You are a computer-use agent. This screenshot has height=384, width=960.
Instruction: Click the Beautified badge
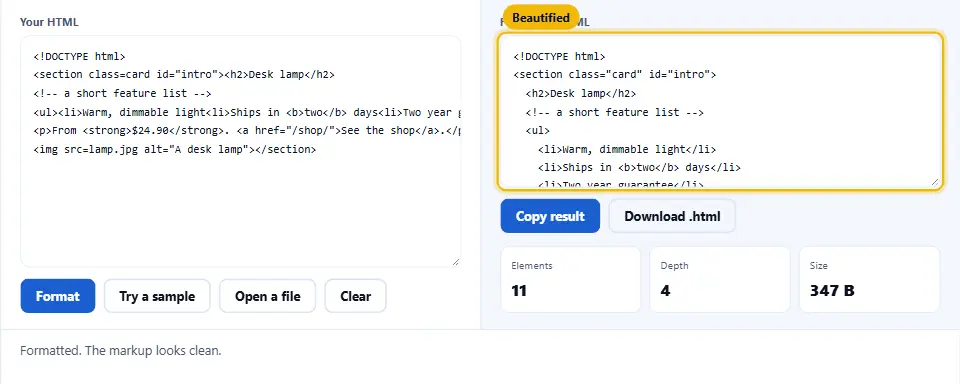(x=541, y=18)
